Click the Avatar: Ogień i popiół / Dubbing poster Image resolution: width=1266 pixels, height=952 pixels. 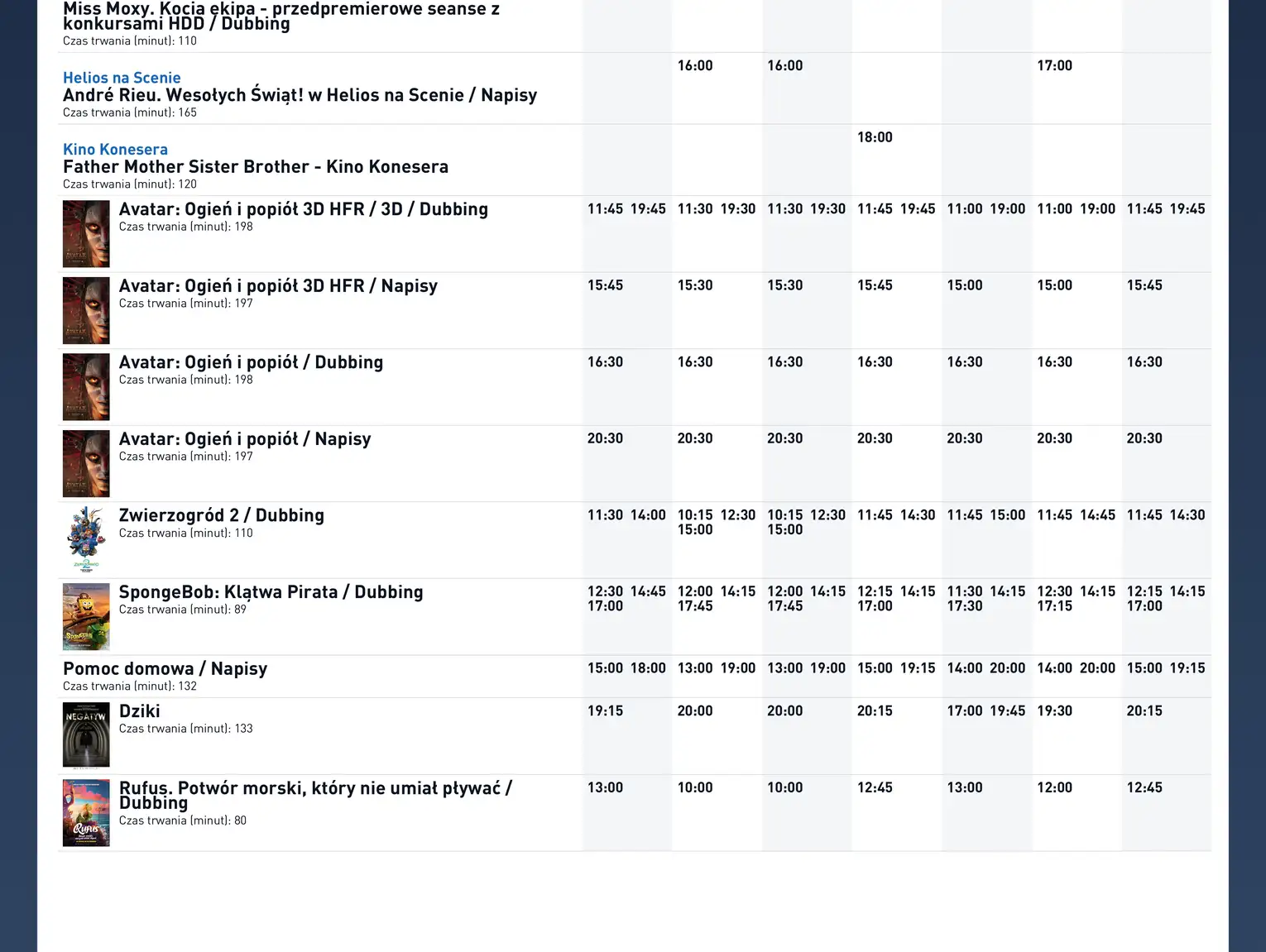pos(86,386)
